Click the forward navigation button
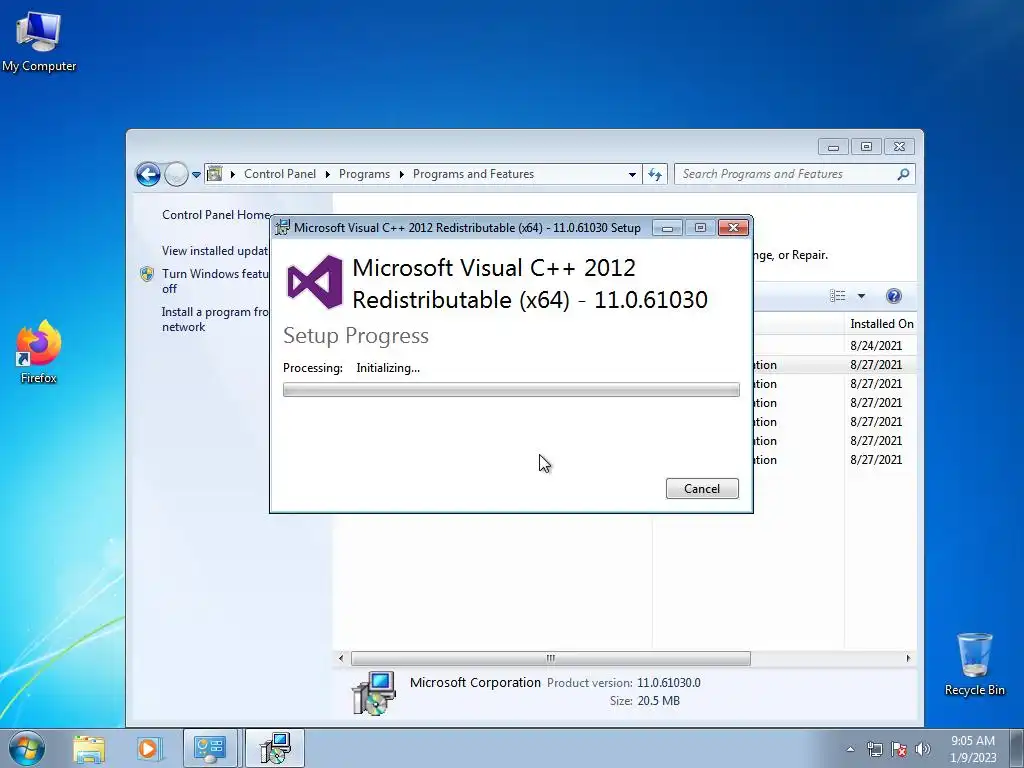This screenshot has width=1024, height=768. (x=176, y=174)
